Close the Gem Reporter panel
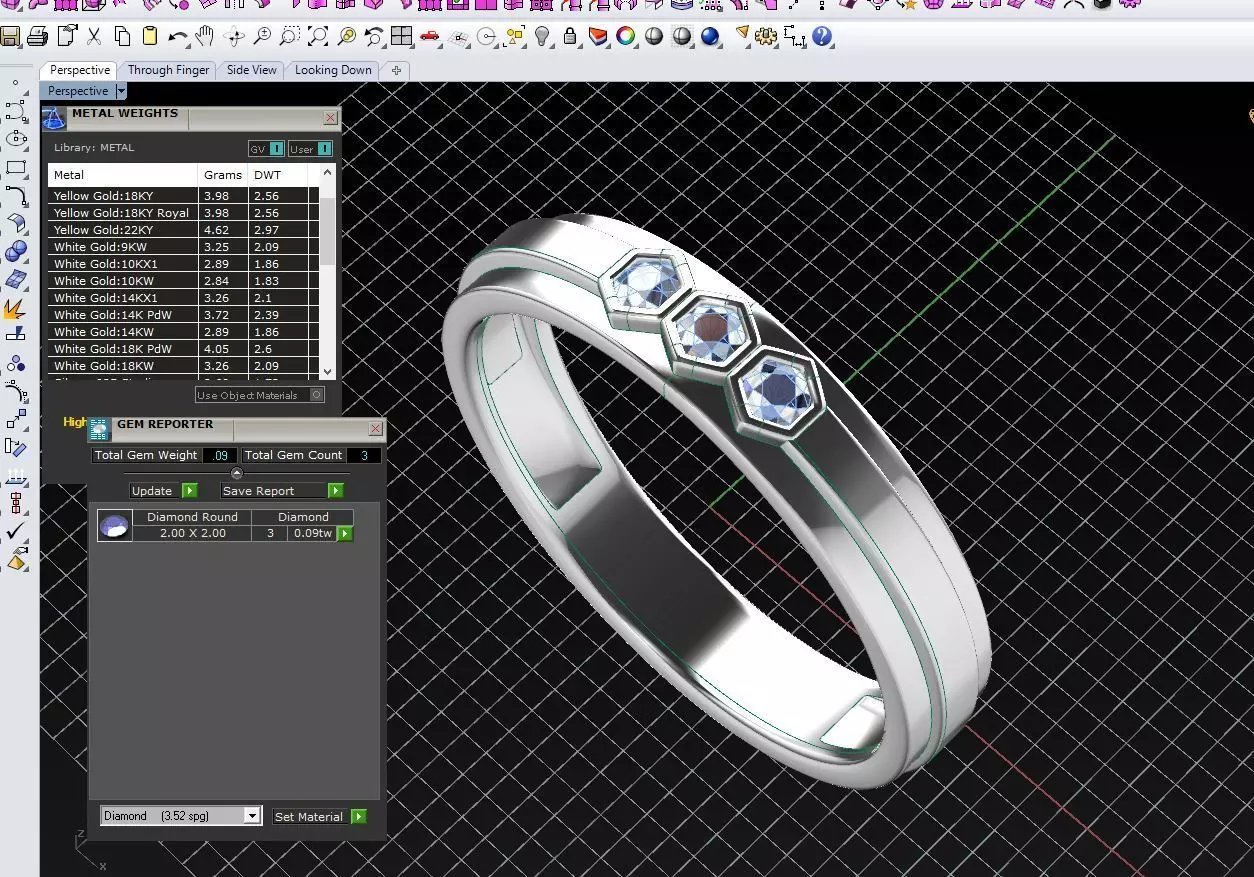 (376, 429)
